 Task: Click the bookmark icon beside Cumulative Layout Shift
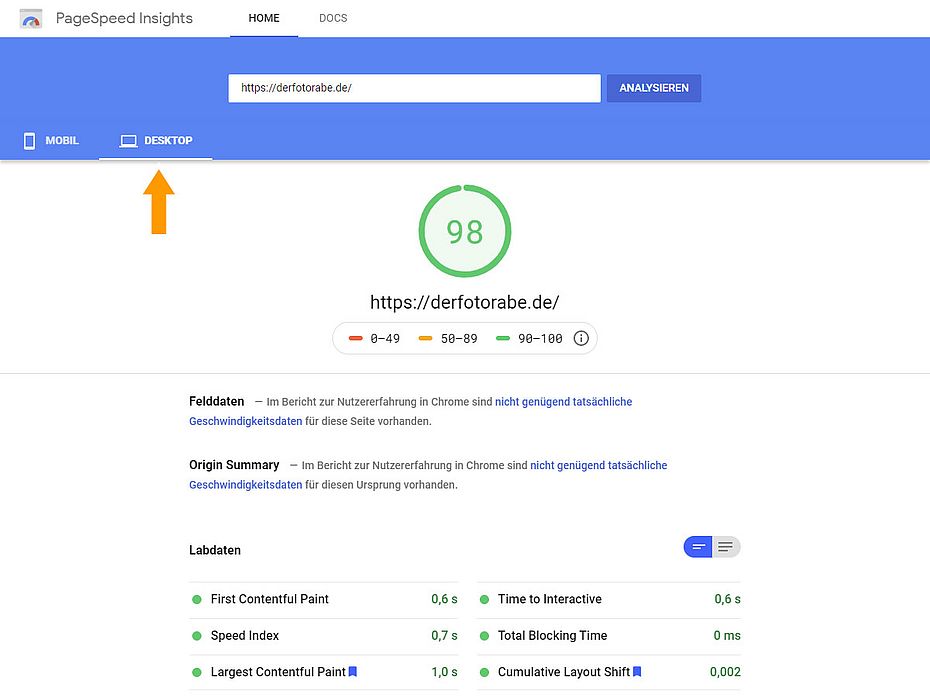pos(637,671)
